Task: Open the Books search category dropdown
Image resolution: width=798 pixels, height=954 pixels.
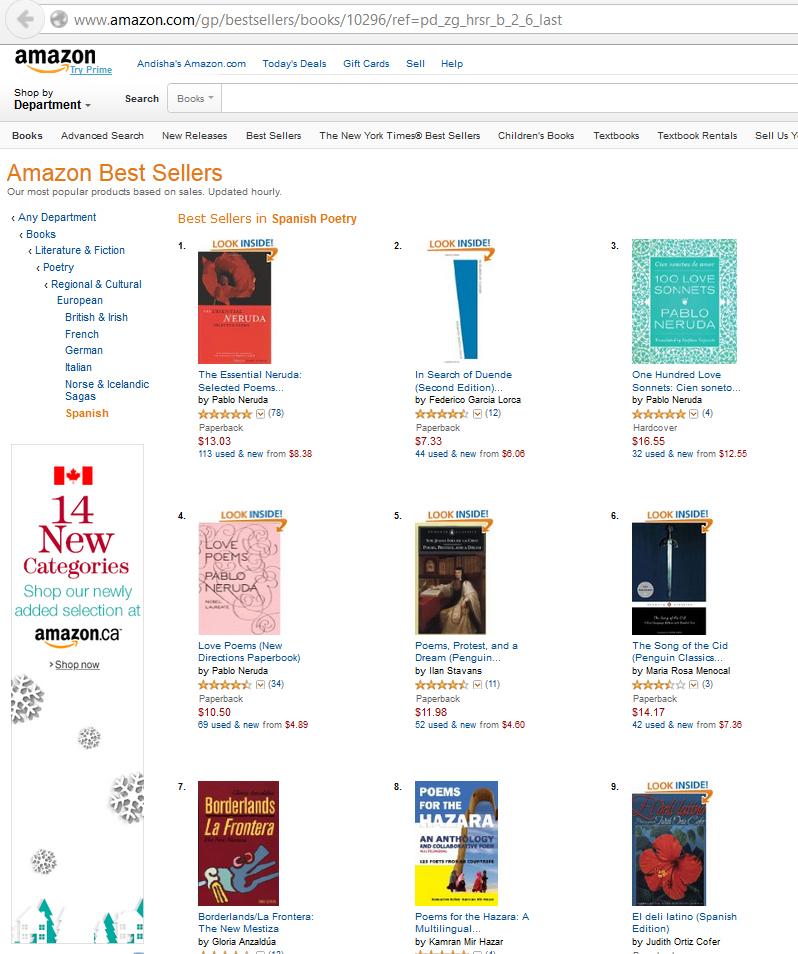Action: (196, 99)
